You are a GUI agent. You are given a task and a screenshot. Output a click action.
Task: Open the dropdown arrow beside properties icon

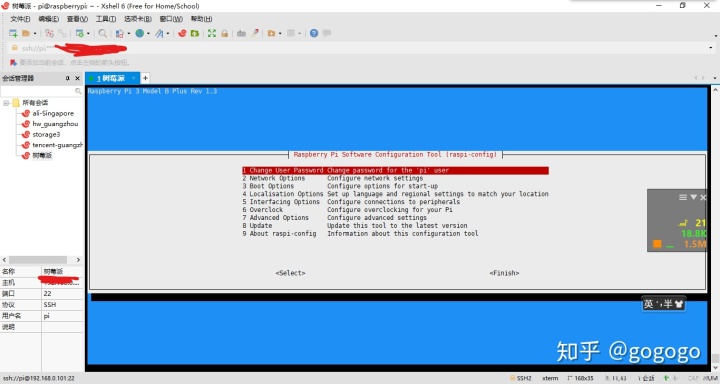click(88, 34)
